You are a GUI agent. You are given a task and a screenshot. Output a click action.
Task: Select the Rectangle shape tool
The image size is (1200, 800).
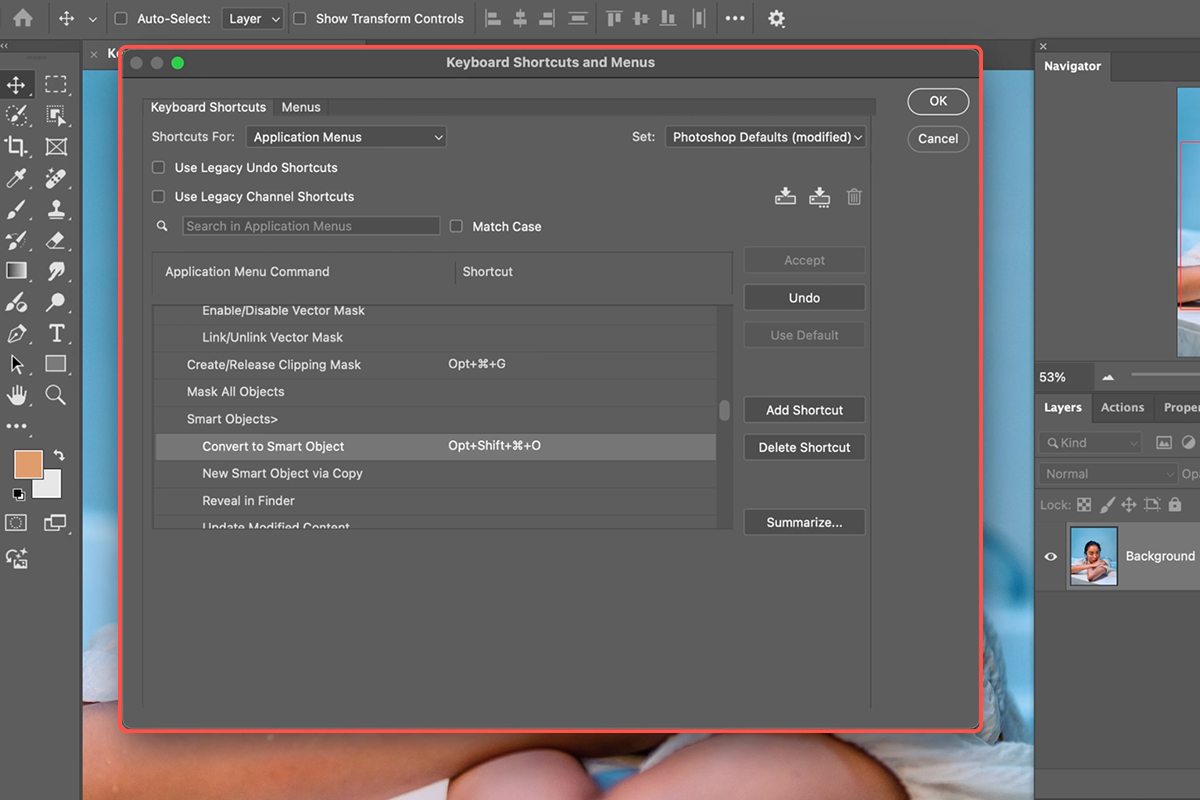point(56,364)
